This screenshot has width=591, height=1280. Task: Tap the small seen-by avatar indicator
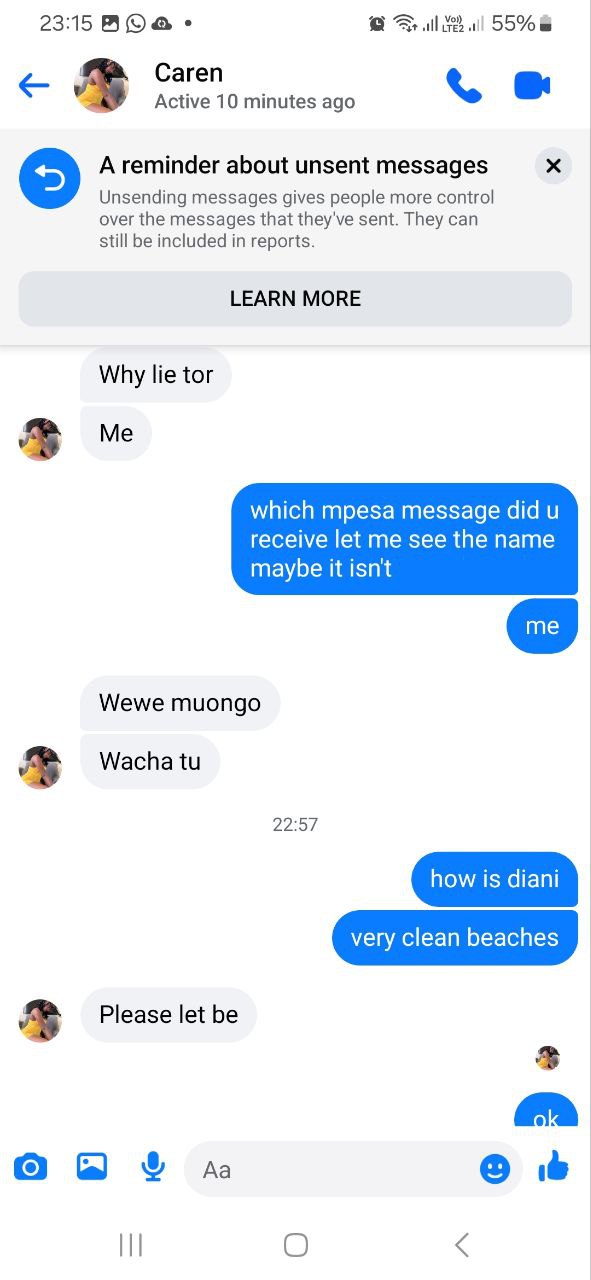548,1058
